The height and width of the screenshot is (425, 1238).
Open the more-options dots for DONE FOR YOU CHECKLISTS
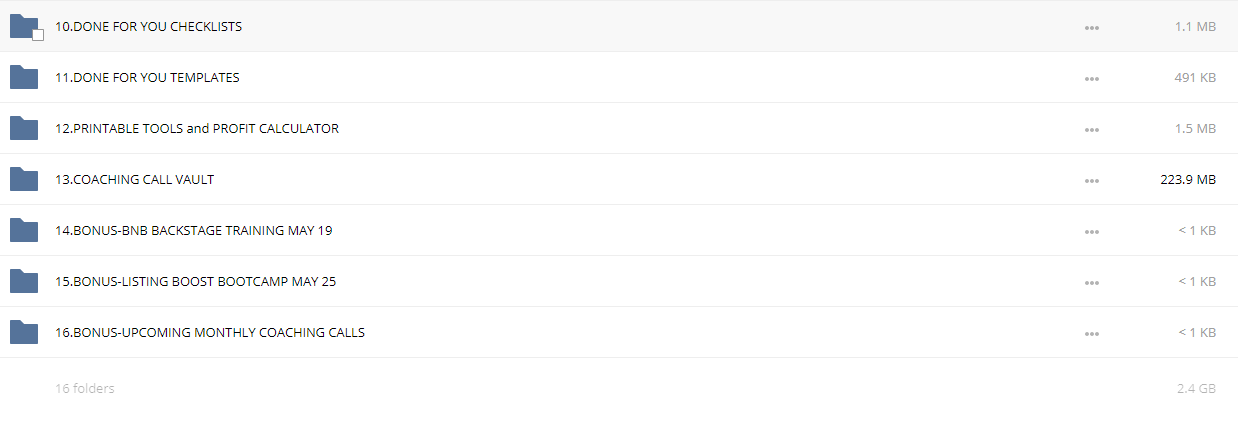[1092, 27]
